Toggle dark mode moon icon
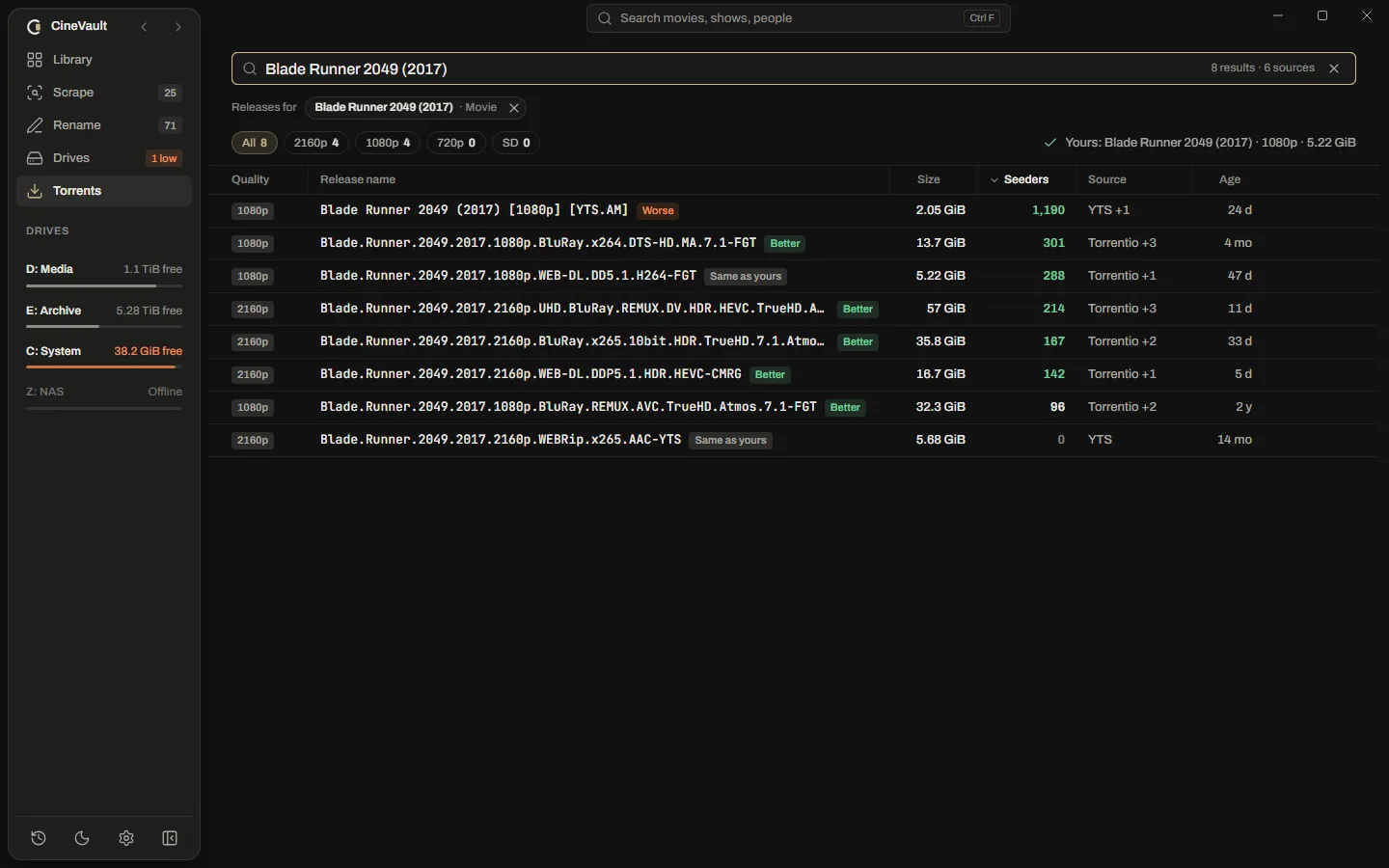 (x=82, y=838)
